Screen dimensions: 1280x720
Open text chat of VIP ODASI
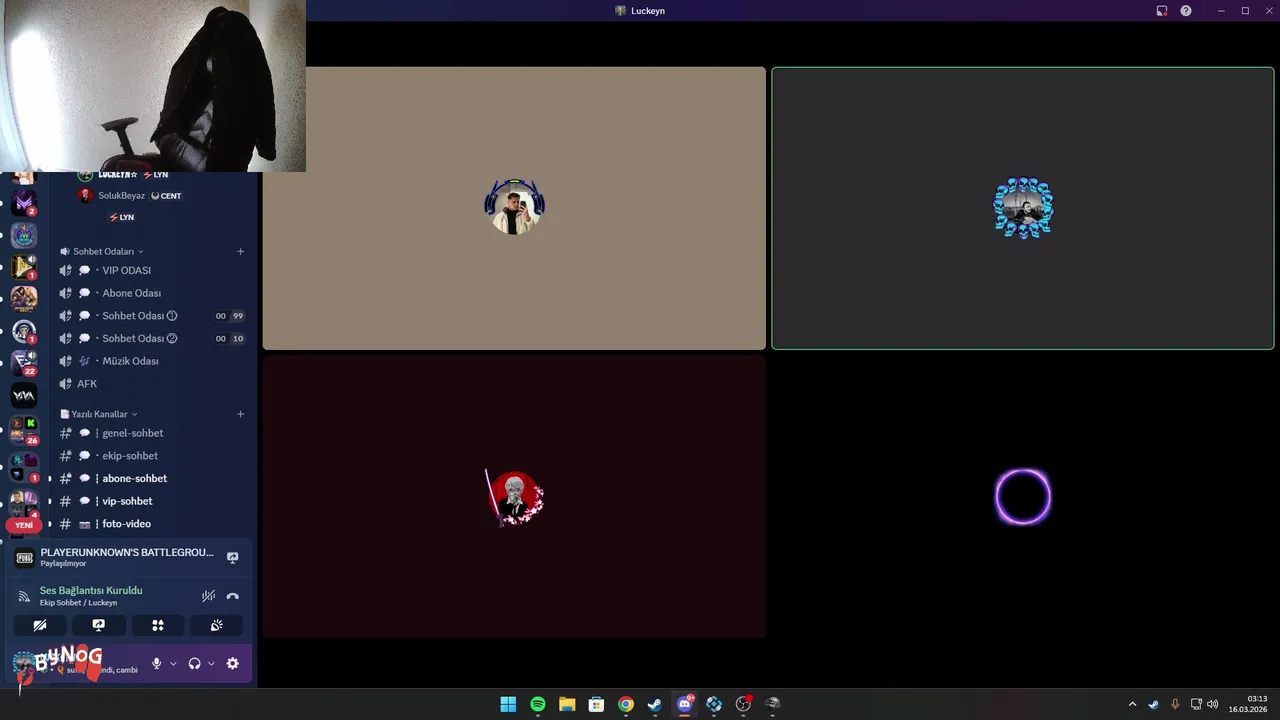tap(85, 270)
